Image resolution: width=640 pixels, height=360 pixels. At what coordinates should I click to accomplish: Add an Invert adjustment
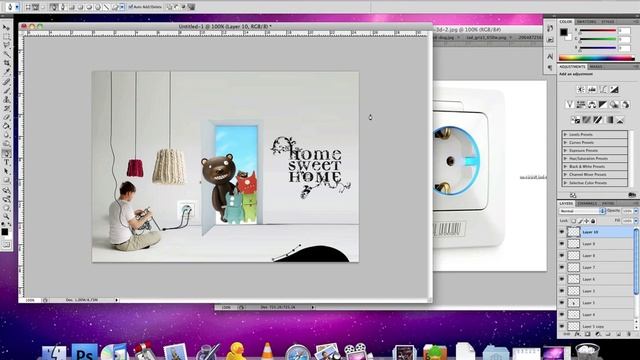tap(575, 120)
